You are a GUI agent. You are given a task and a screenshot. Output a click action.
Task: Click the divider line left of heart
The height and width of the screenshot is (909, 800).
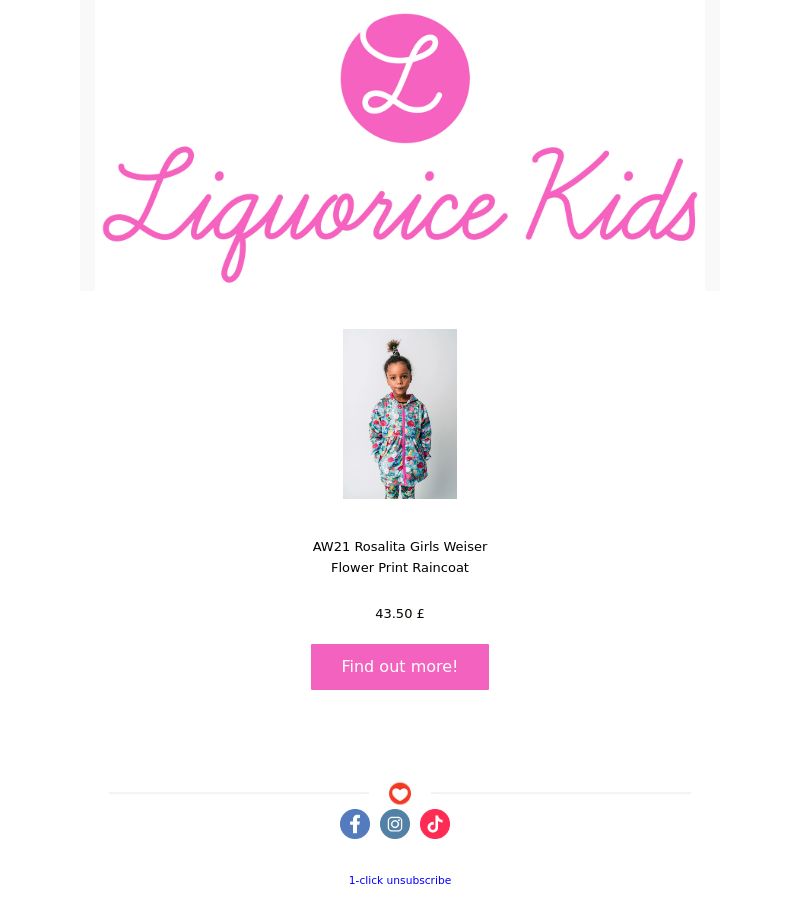(239, 792)
